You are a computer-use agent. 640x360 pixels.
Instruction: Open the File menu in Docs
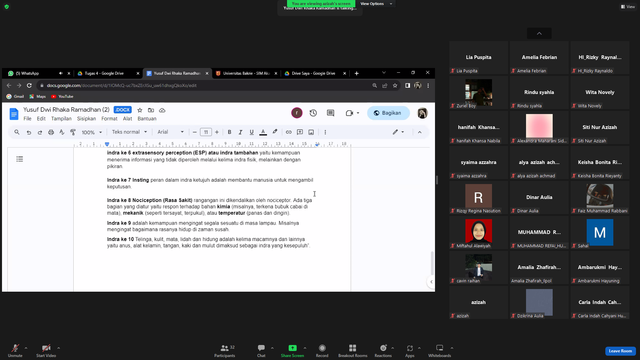point(27,119)
